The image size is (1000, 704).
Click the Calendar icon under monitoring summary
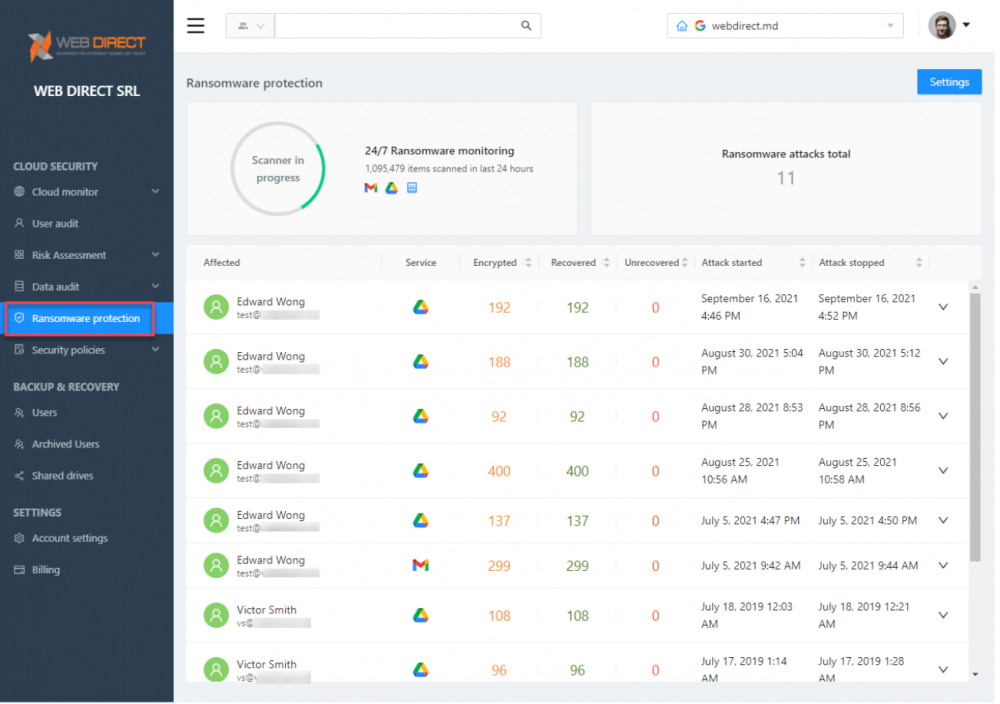click(x=412, y=187)
